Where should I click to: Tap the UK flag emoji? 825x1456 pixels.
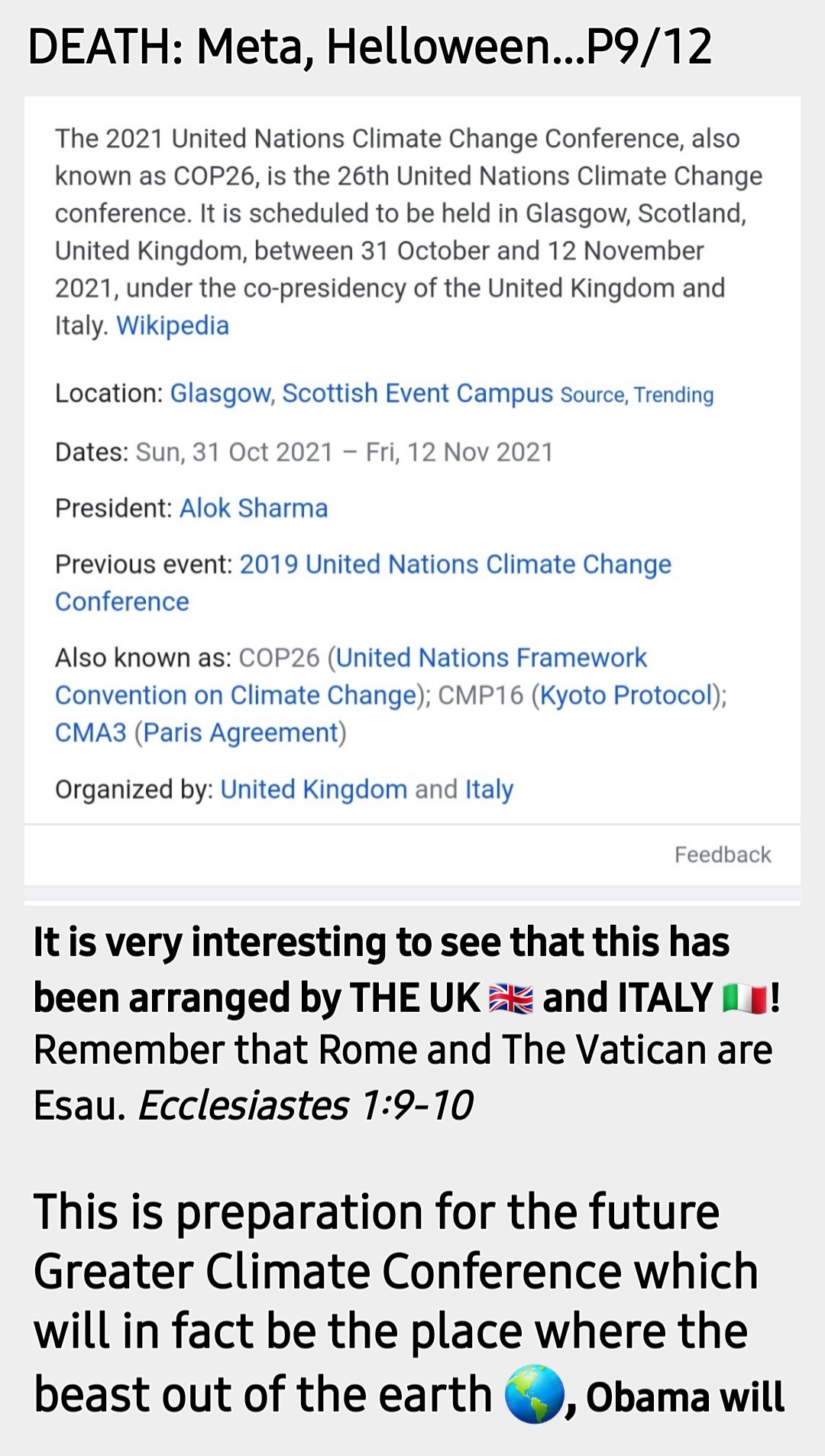(x=510, y=999)
